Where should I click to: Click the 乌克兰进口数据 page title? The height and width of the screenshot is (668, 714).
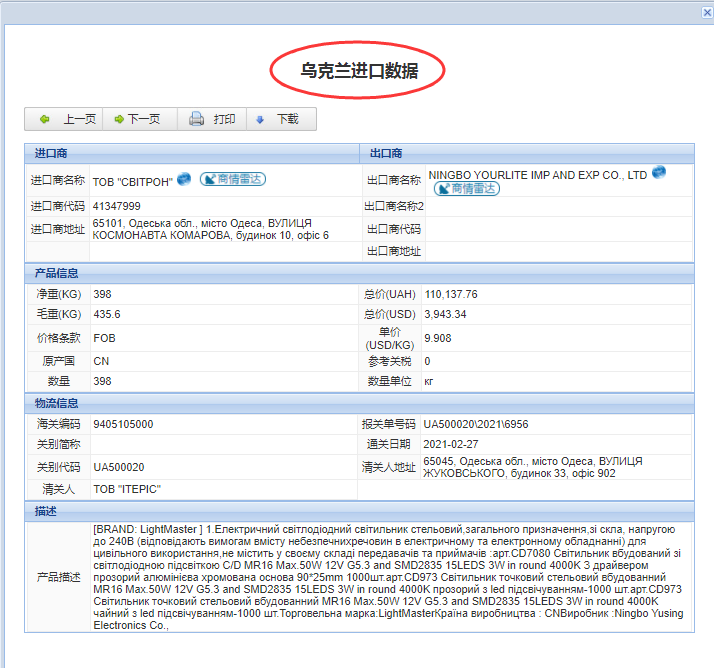pos(358,71)
